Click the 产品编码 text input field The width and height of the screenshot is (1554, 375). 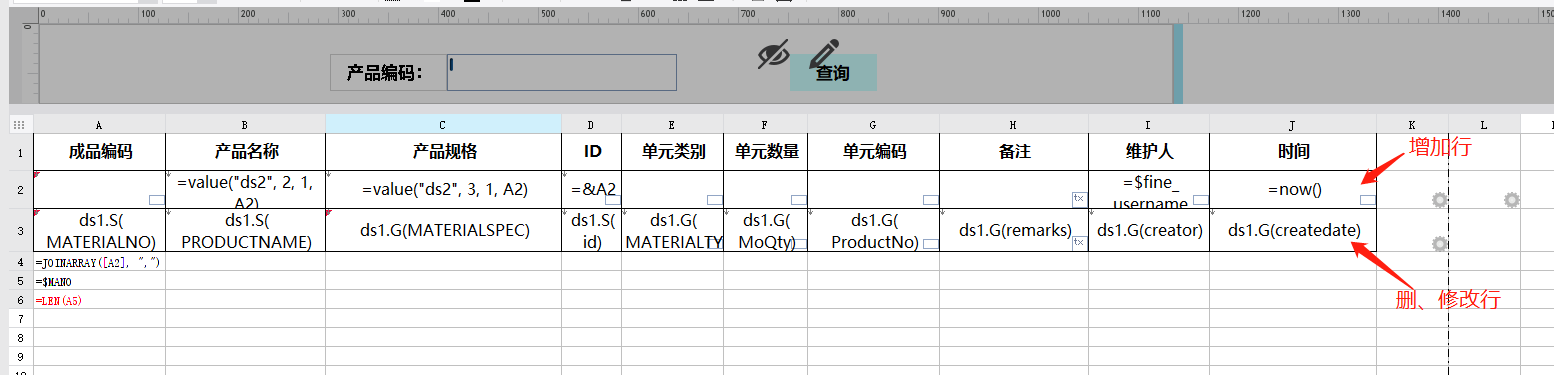coord(562,72)
